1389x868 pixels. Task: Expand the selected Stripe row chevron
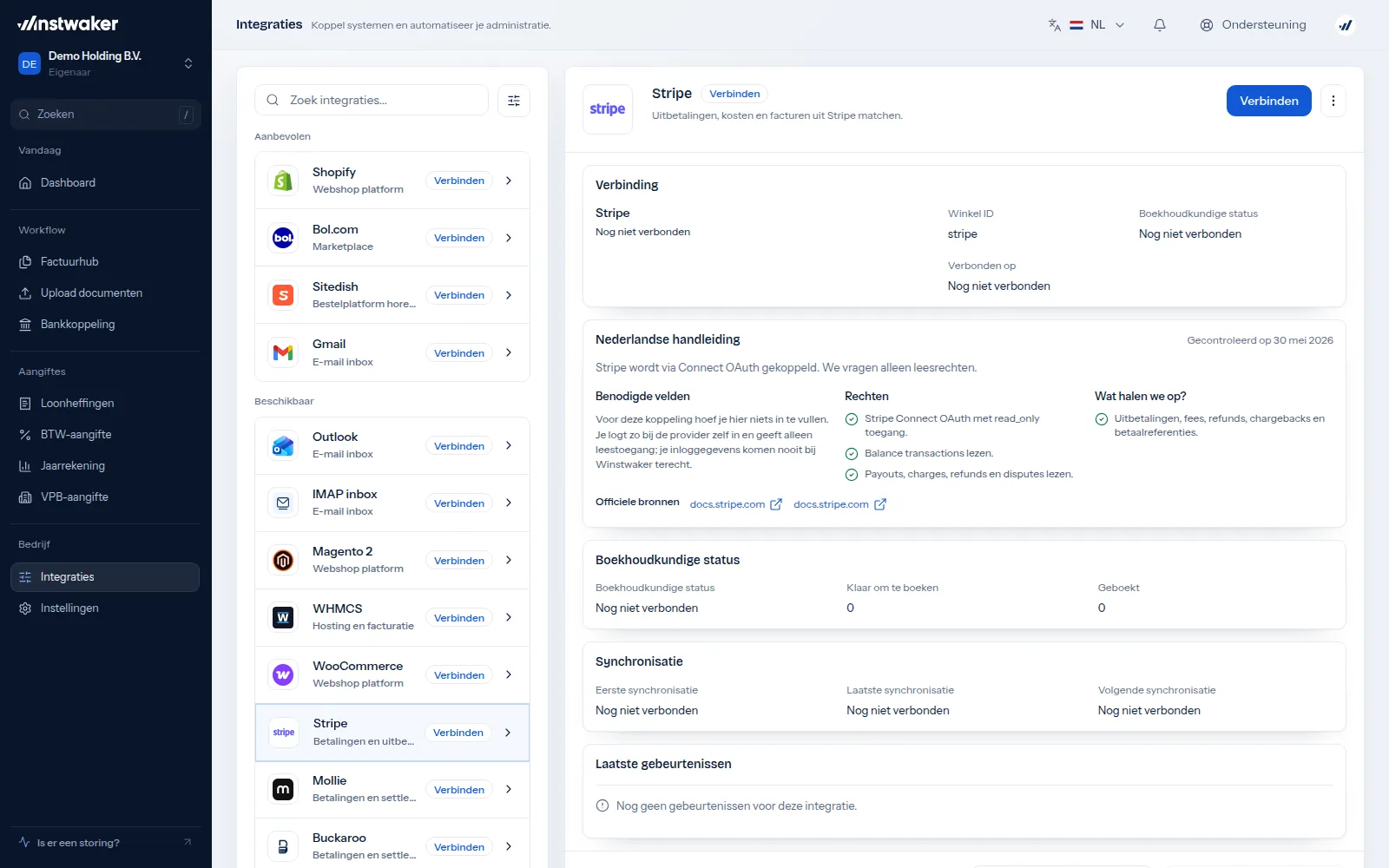pos(508,733)
